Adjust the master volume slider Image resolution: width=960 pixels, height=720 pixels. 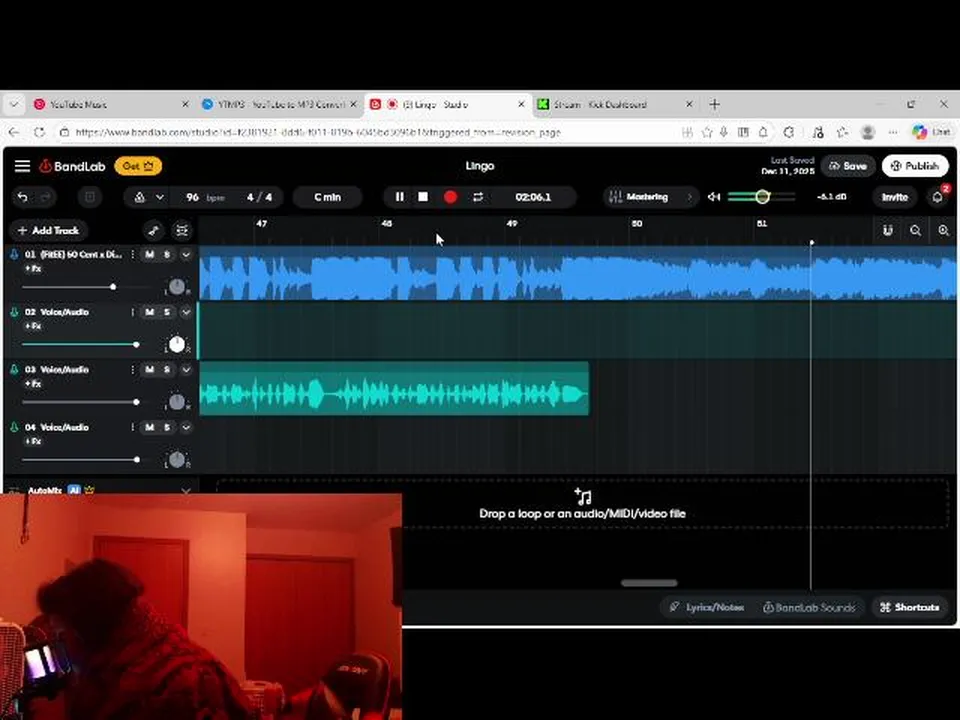[762, 197]
